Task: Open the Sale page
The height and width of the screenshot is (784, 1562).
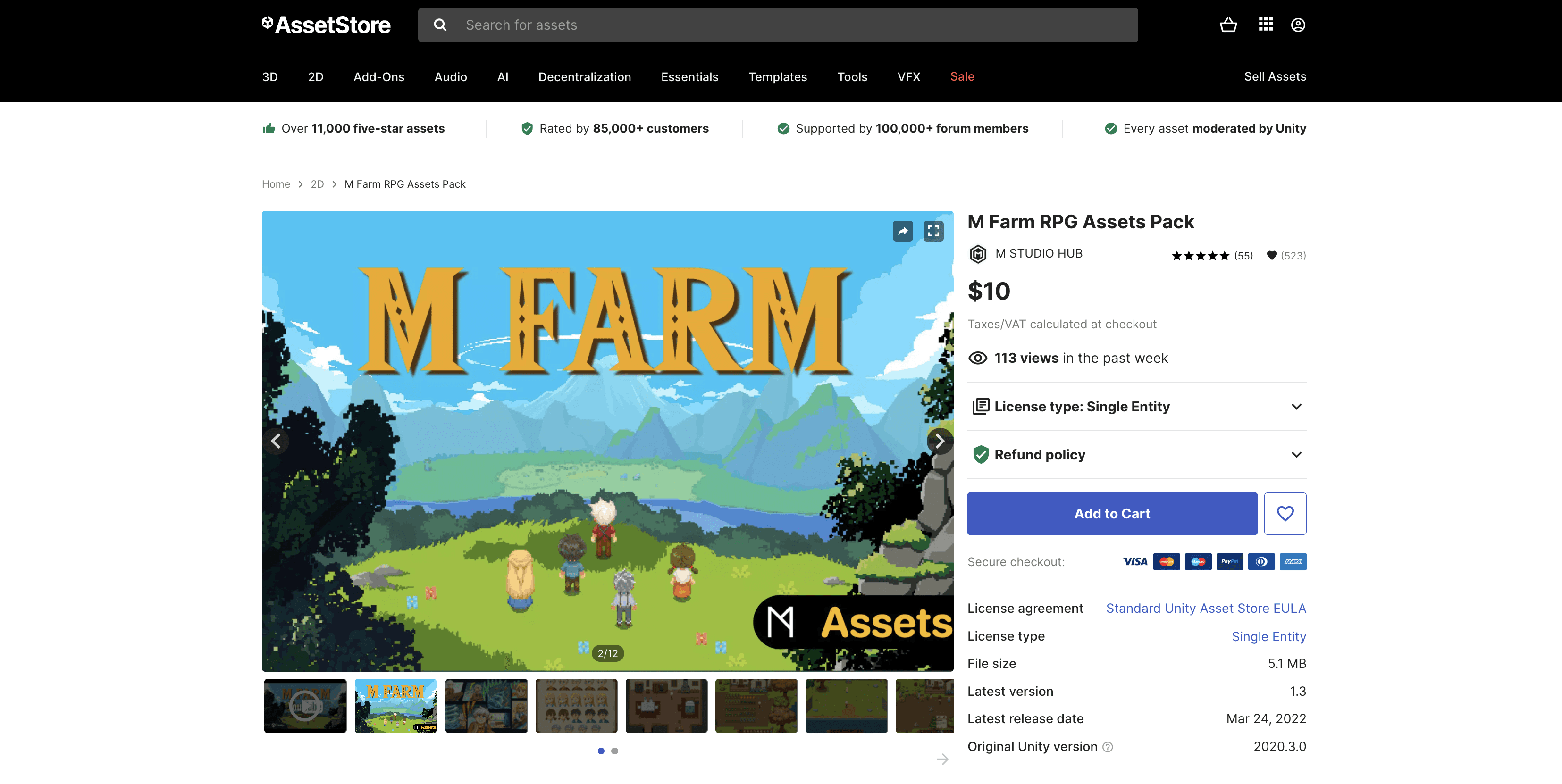Action: point(962,76)
